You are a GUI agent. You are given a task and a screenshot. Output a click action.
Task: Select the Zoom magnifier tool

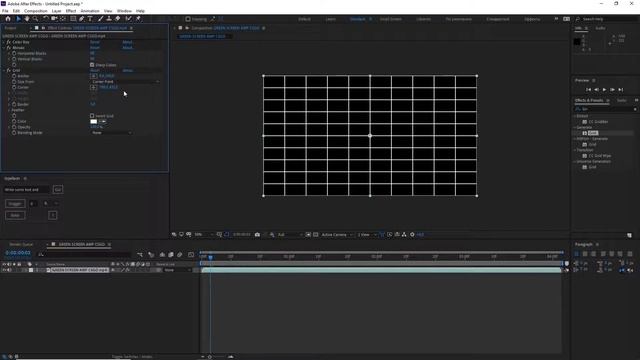click(36, 19)
